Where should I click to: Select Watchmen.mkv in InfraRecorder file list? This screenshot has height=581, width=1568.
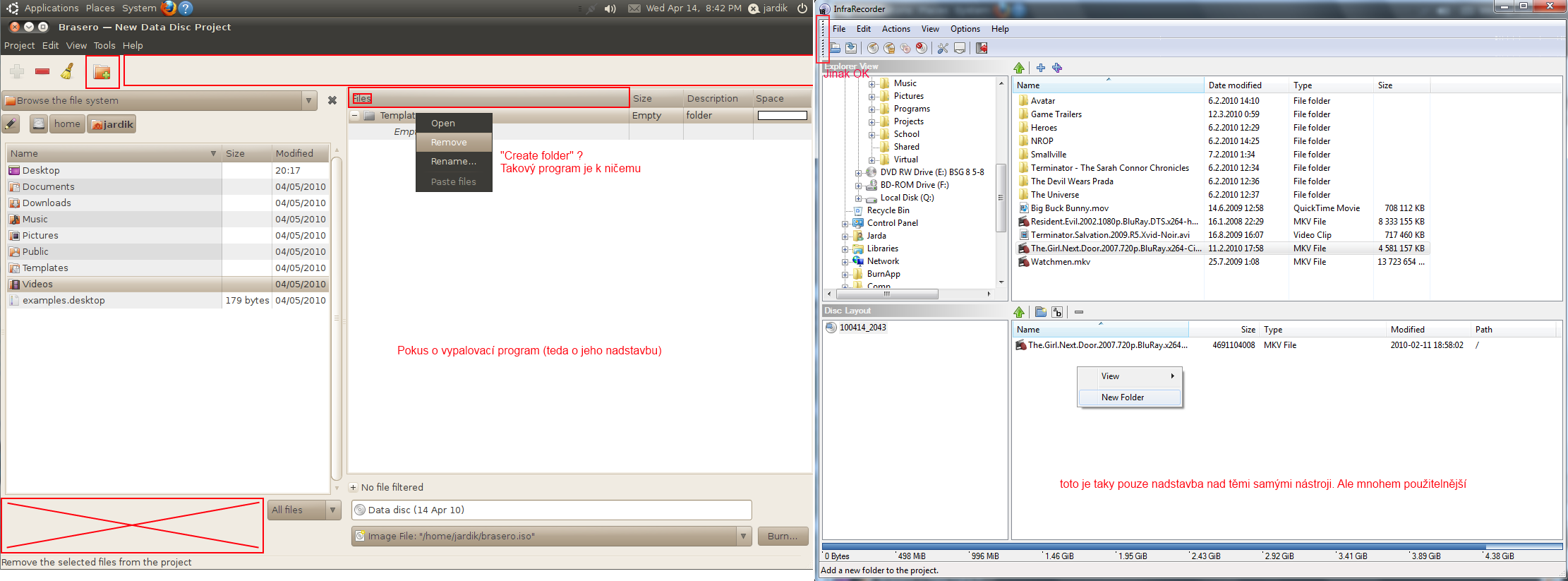[x=1060, y=262]
